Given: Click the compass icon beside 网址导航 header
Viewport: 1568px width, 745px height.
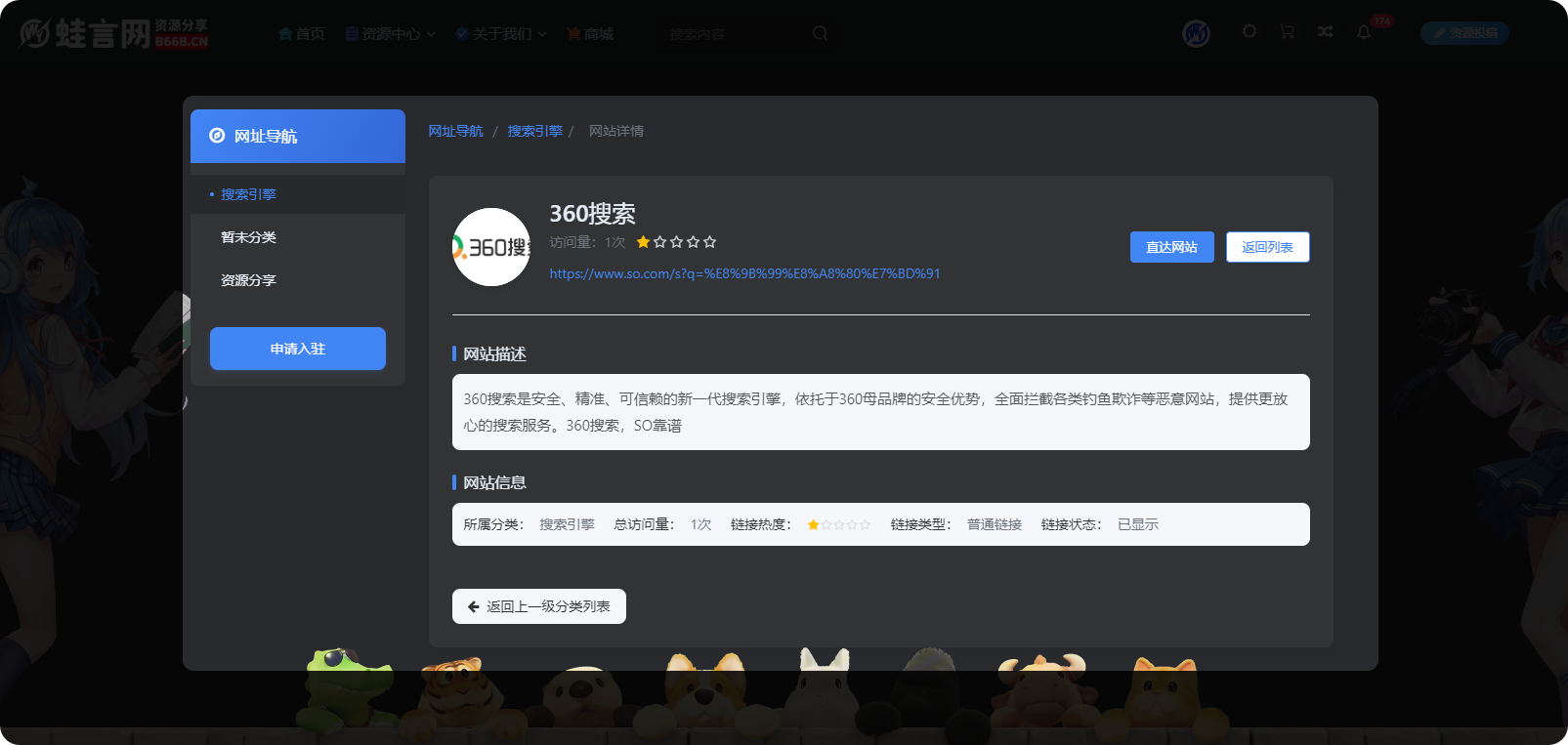Looking at the screenshot, I should [x=217, y=136].
